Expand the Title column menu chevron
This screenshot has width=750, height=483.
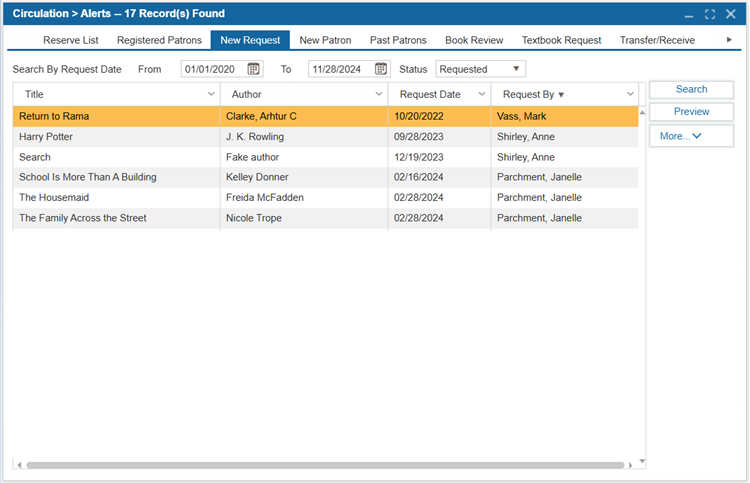(211, 94)
